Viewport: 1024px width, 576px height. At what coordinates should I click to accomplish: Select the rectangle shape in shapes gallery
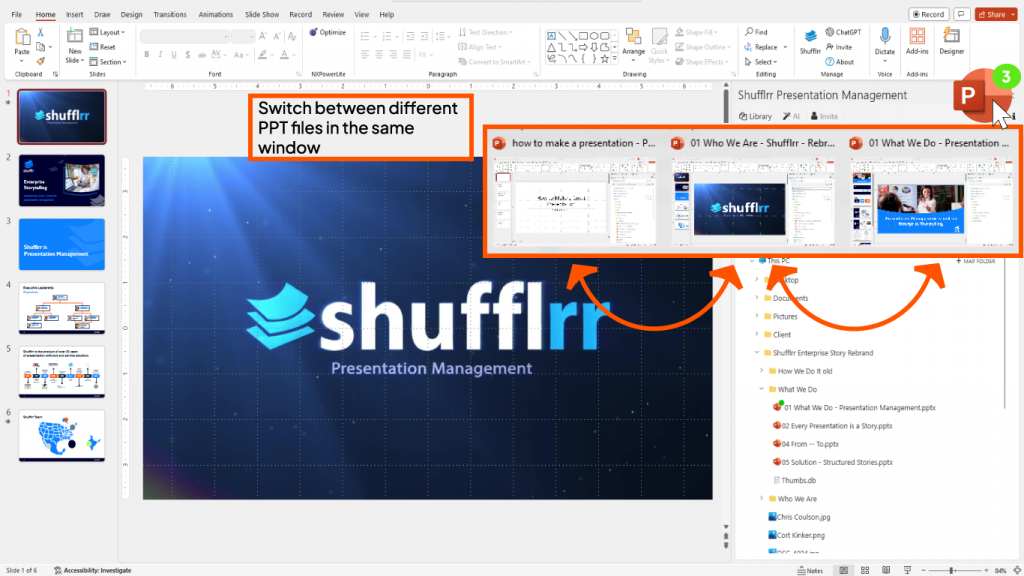pos(583,36)
